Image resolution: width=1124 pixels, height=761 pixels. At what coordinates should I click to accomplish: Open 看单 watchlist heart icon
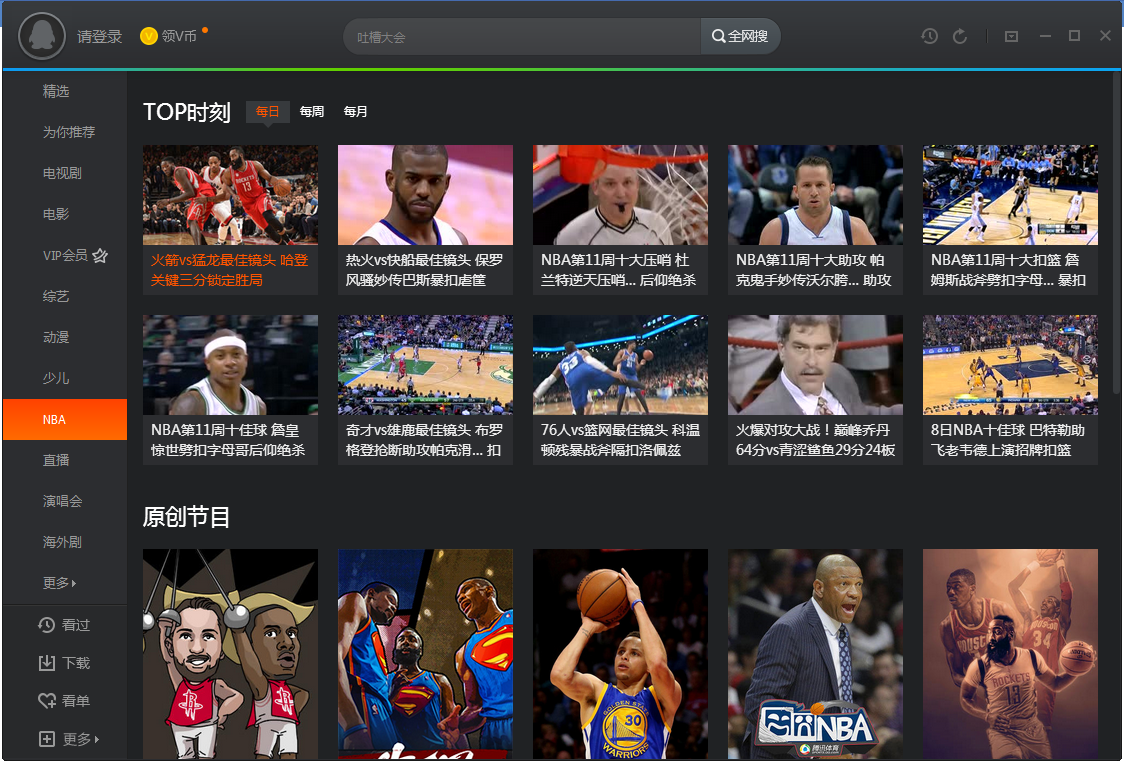coord(65,701)
